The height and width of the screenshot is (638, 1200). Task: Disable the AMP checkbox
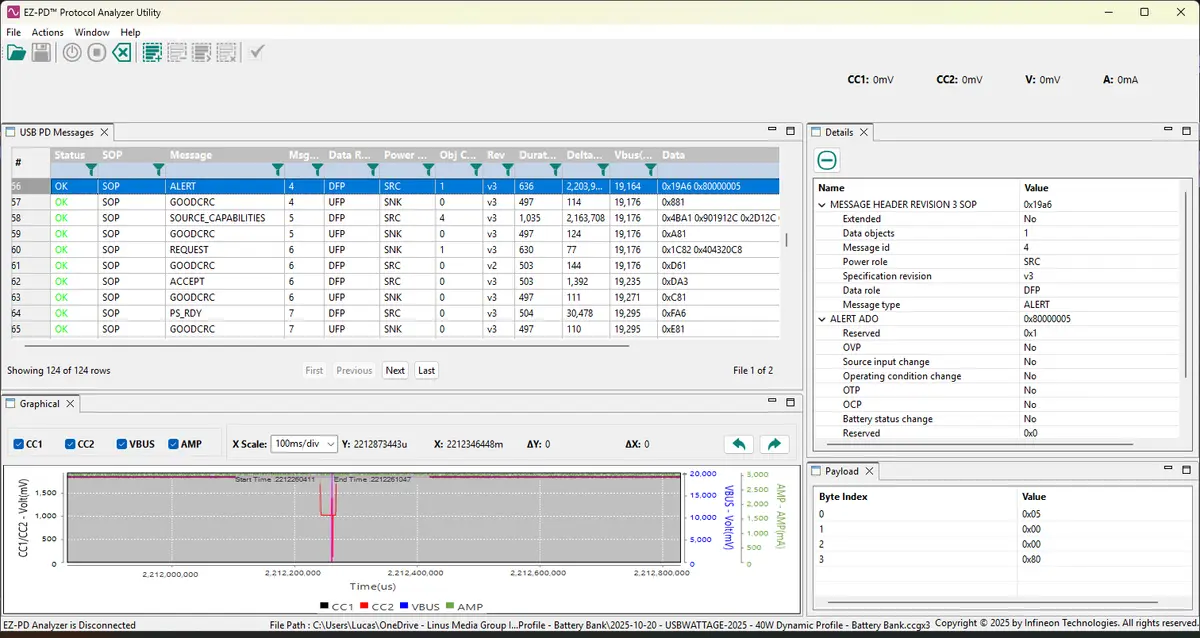tap(174, 444)
